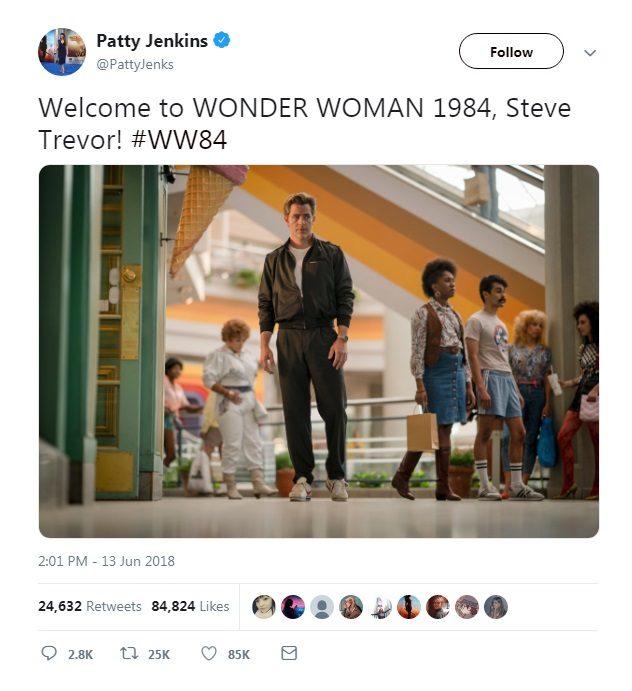Click the retweet arrows icon
This screenshot has width=632, height=691.
tap(129, 653)
